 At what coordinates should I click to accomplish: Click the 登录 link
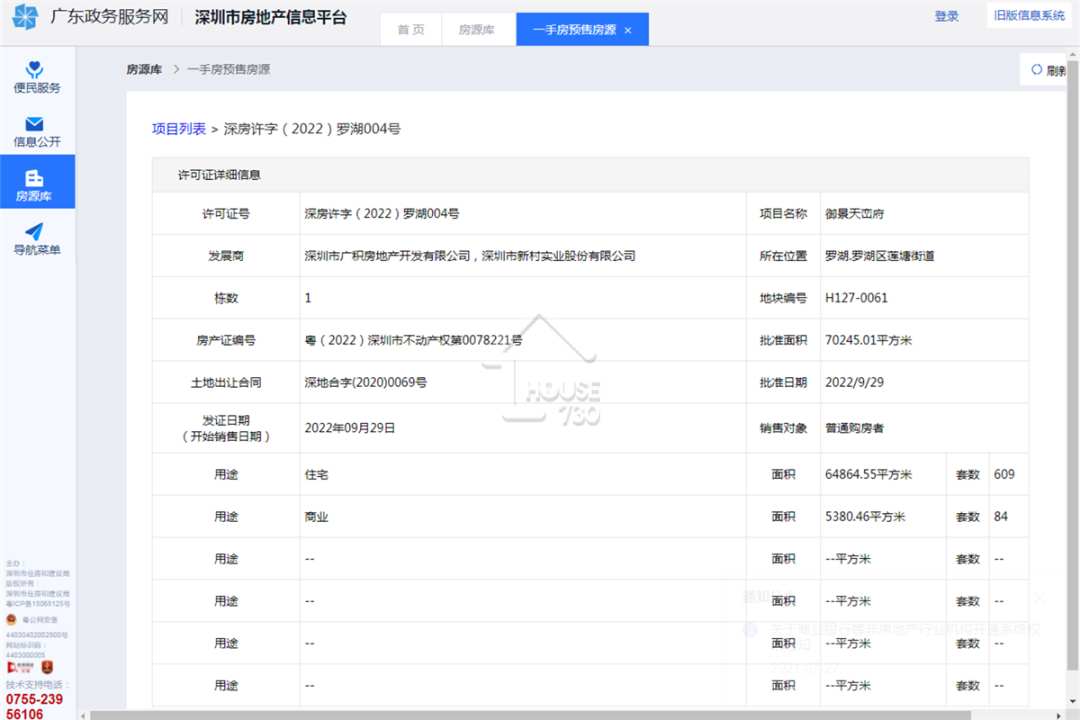(946, 16)
